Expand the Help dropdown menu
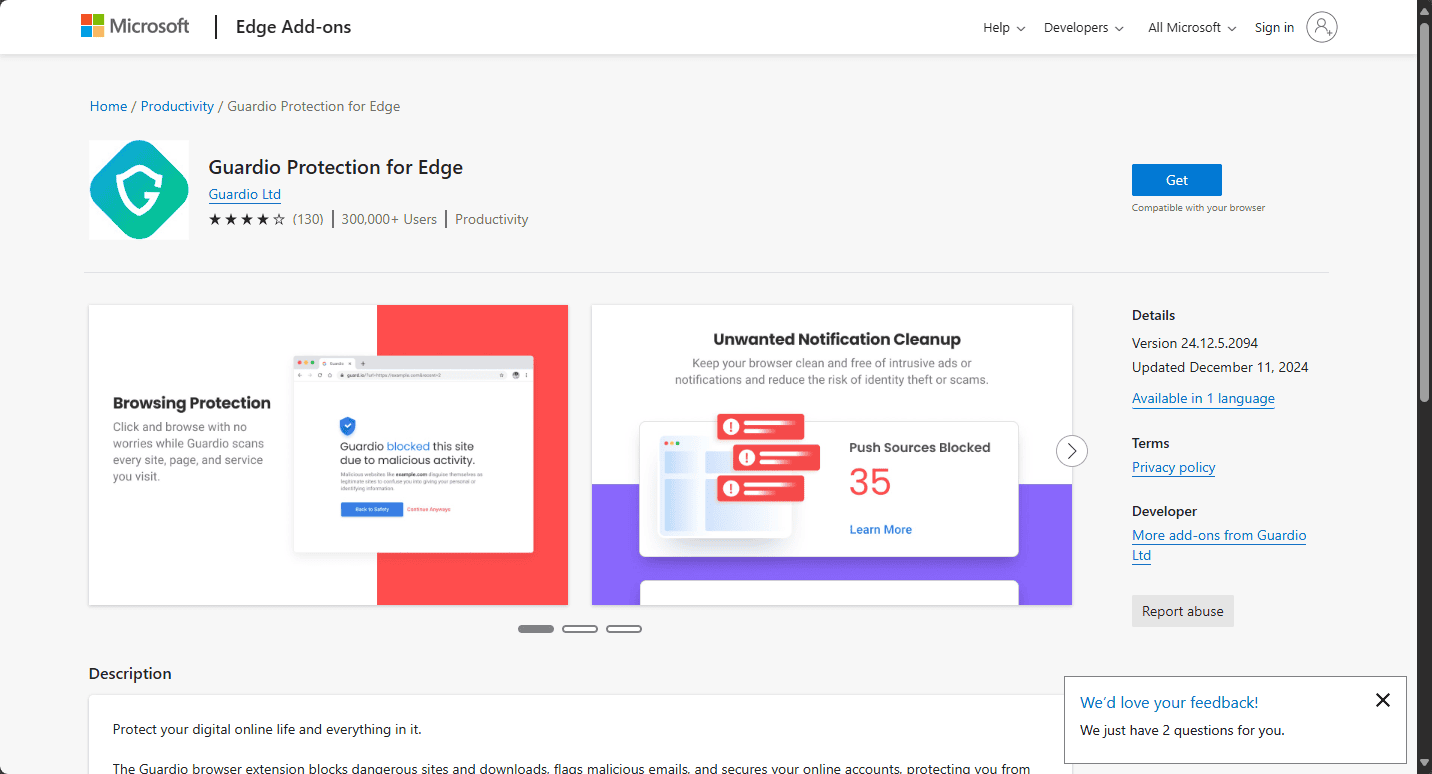Image resolution: width=1432 pixels, height=774 pixels. point(1004,28)
